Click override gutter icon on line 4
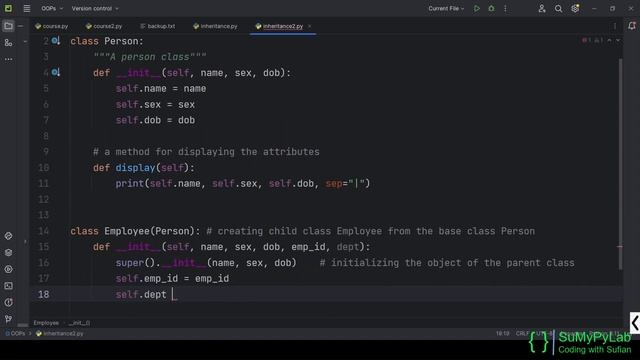The image size is (640, 360). tap(56, 73)
